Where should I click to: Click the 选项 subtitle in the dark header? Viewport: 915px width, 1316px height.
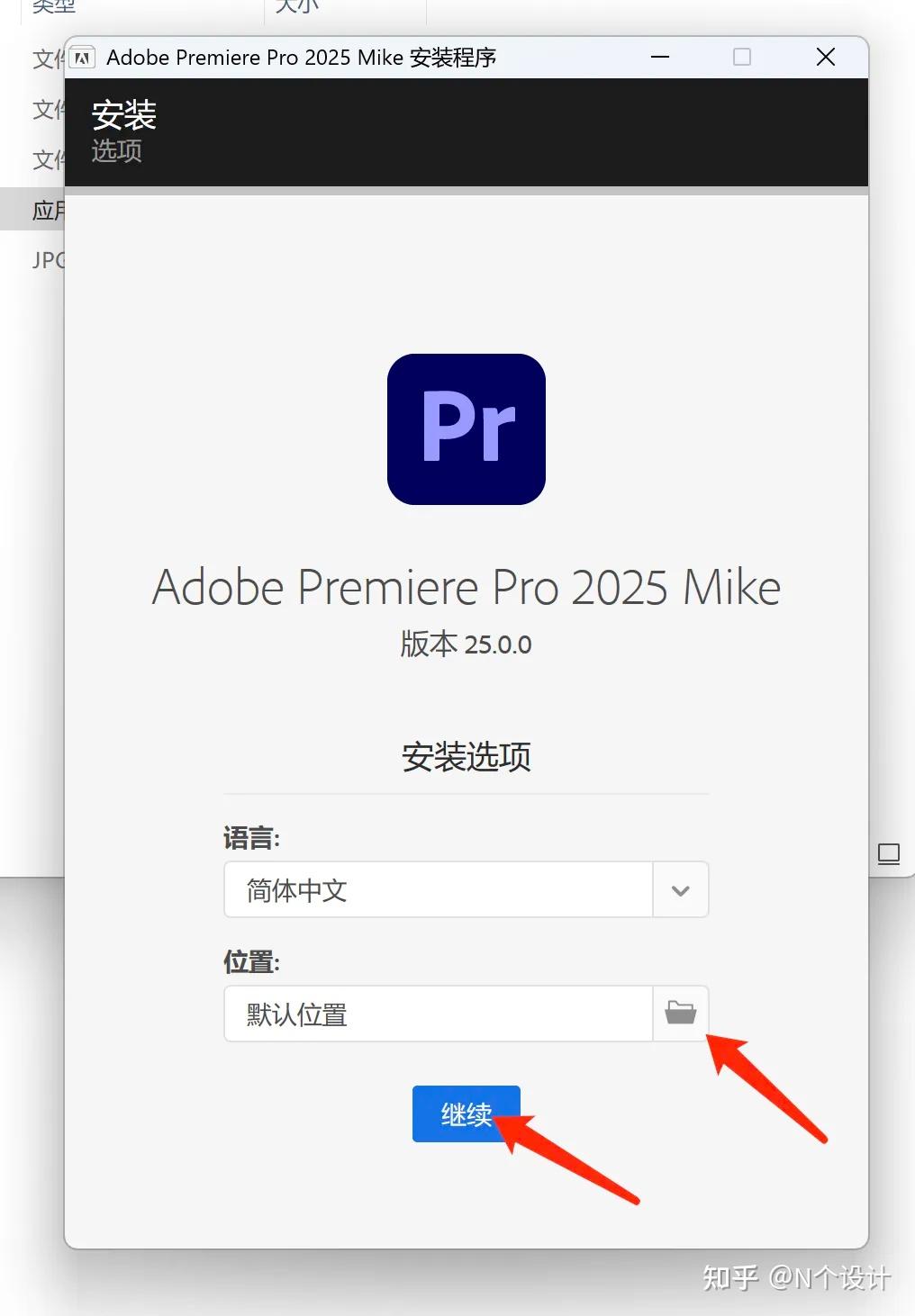point(116,151)
